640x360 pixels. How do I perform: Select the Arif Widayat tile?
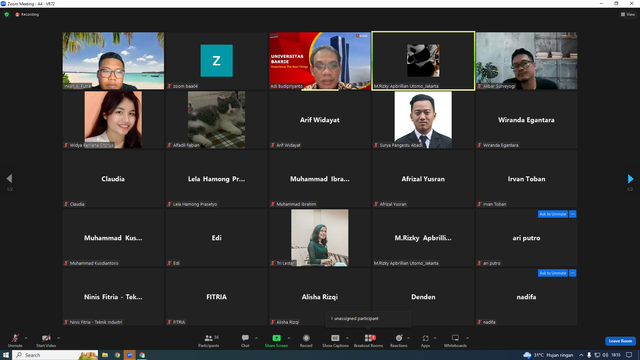(x=320, y=120)
